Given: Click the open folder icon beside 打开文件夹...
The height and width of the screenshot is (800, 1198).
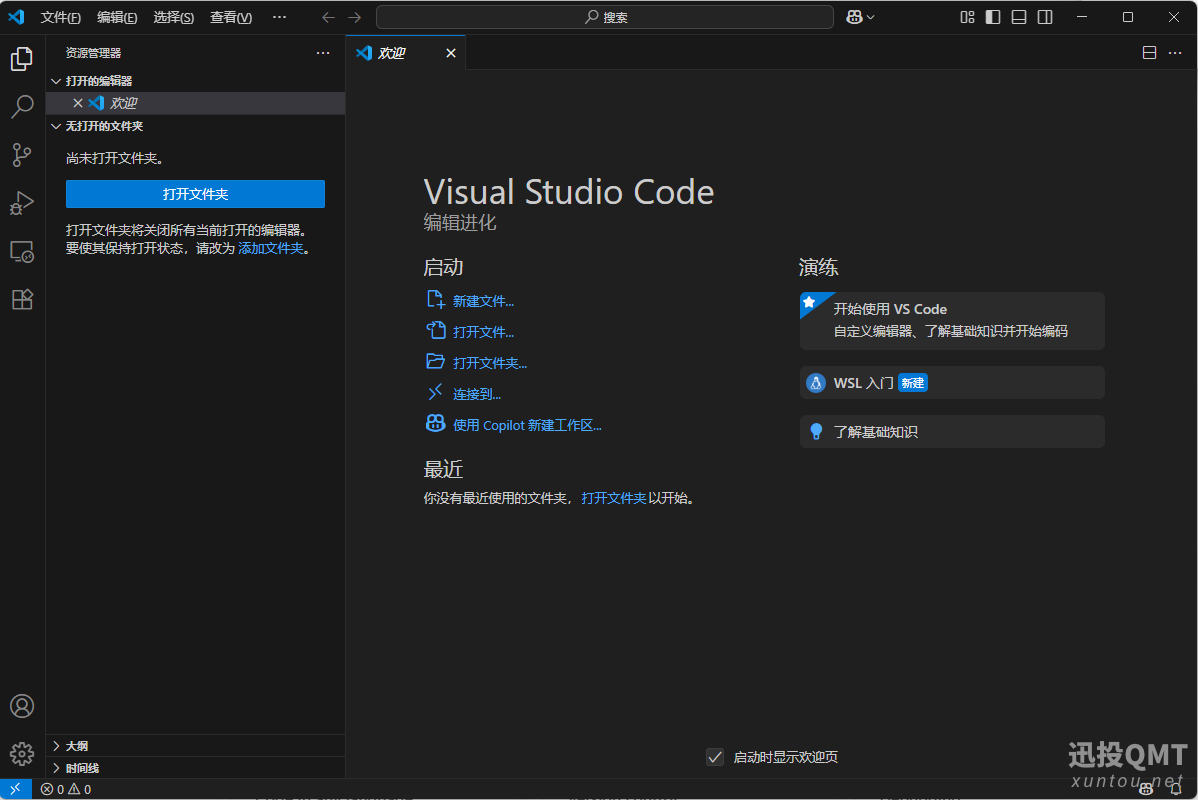Looking at the screenshot, I should tap(435, 361).
